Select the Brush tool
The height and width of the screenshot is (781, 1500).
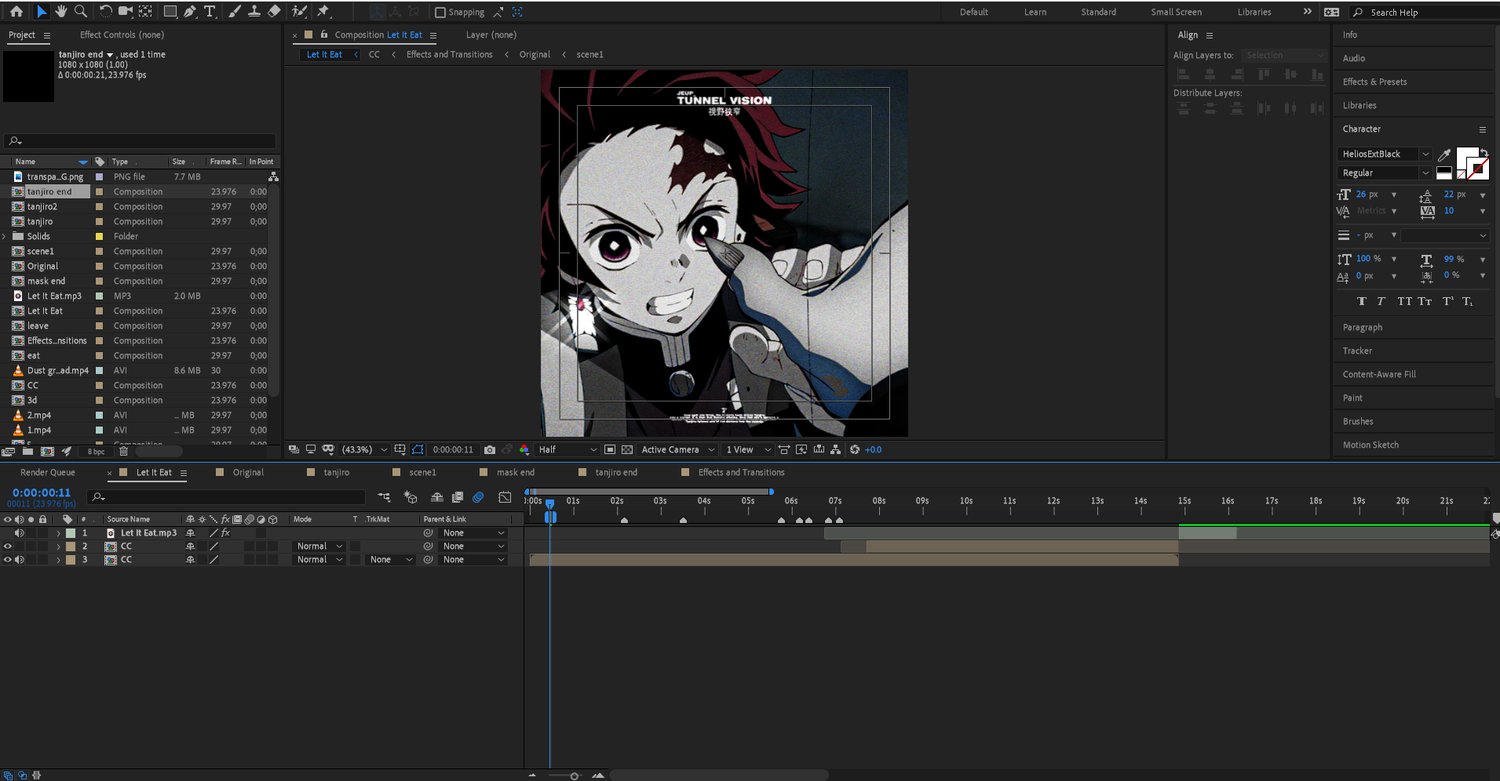point(234,12)
